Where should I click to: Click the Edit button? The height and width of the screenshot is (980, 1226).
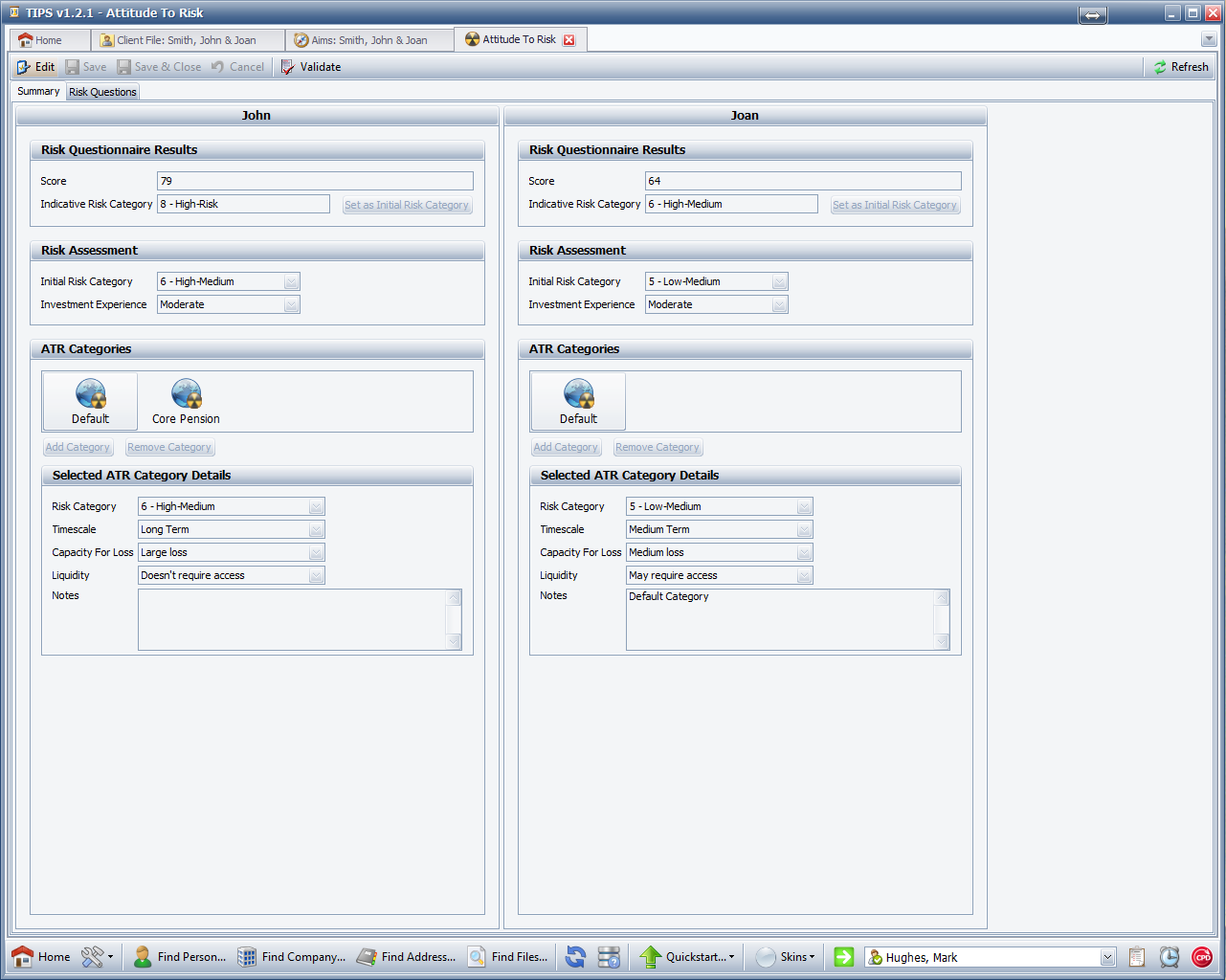[x=35, y=67]
